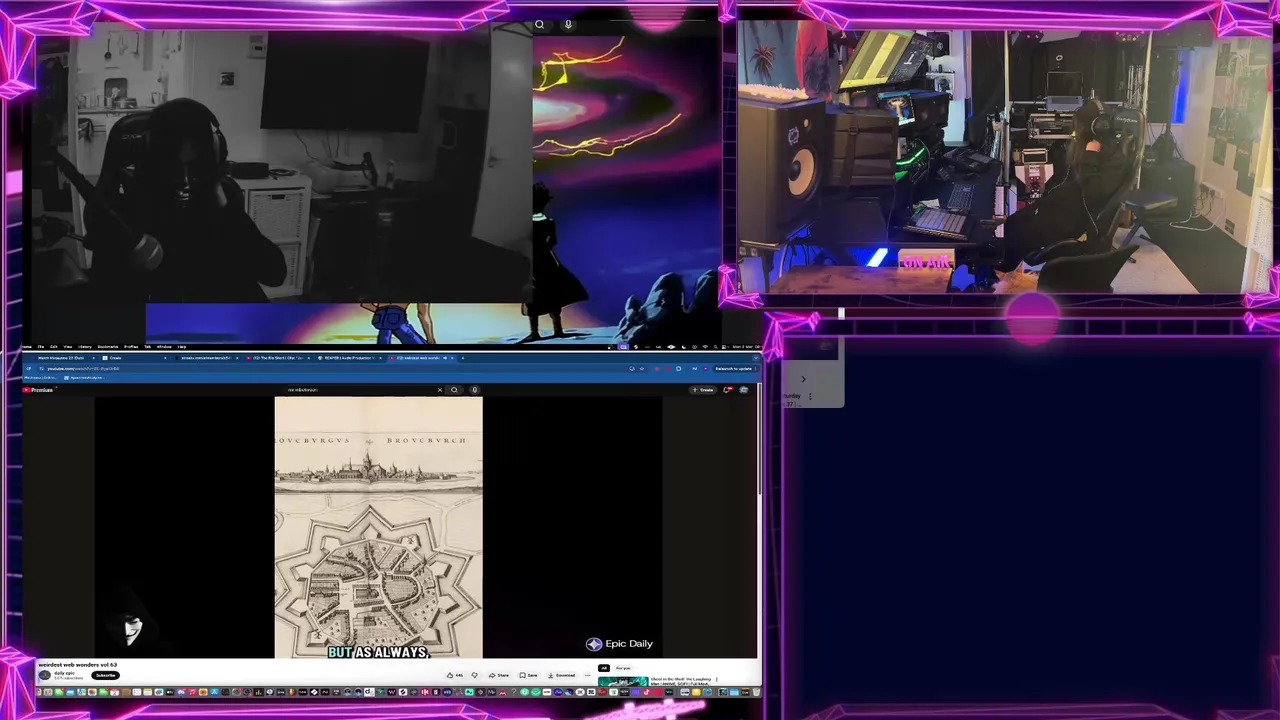The width and height of the screenshot is (1280, 720).
Task: Bookmark this page with the star icon
Action: pyautogui.click(x=642, y=369)
